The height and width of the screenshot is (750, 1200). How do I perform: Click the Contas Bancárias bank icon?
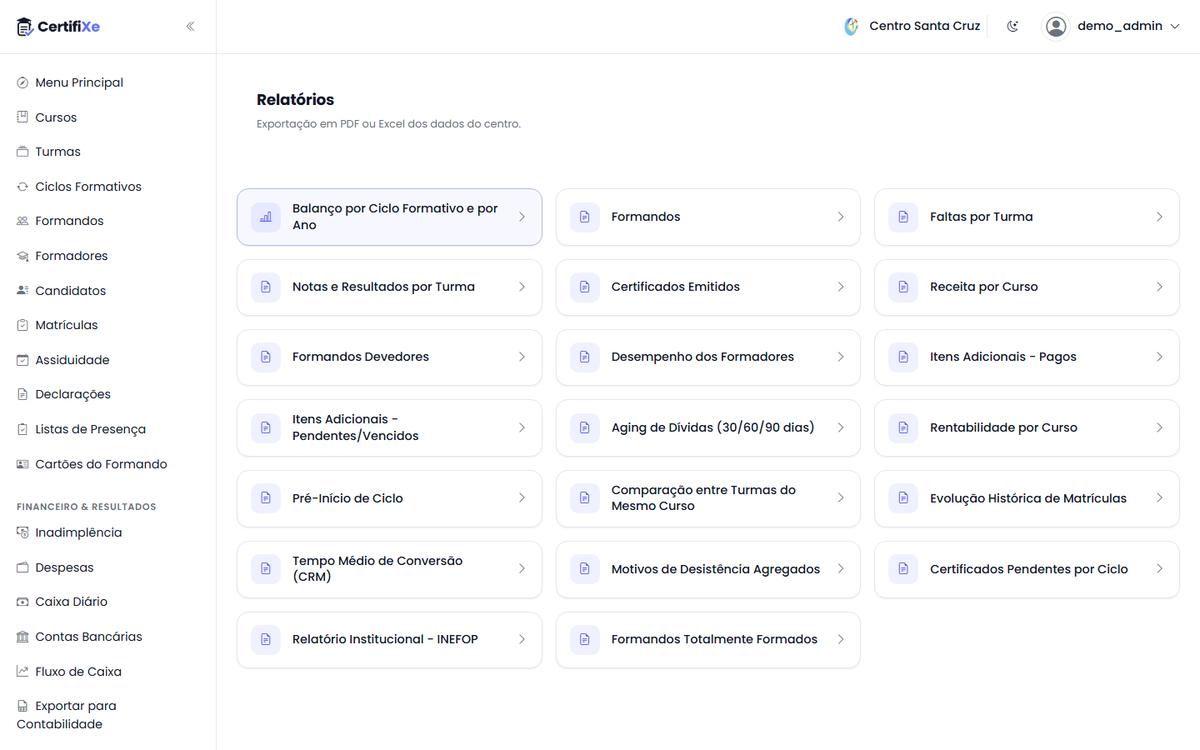tap(23, 637)
